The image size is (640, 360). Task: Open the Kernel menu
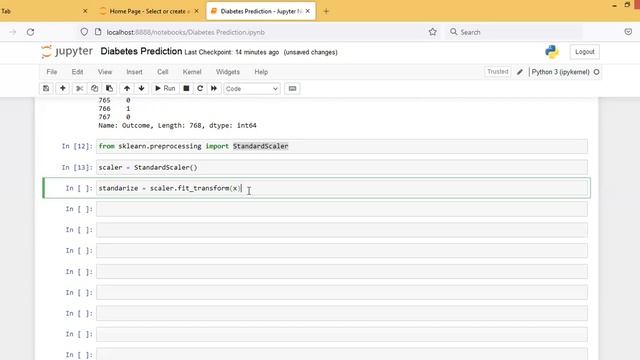(192, 72)
